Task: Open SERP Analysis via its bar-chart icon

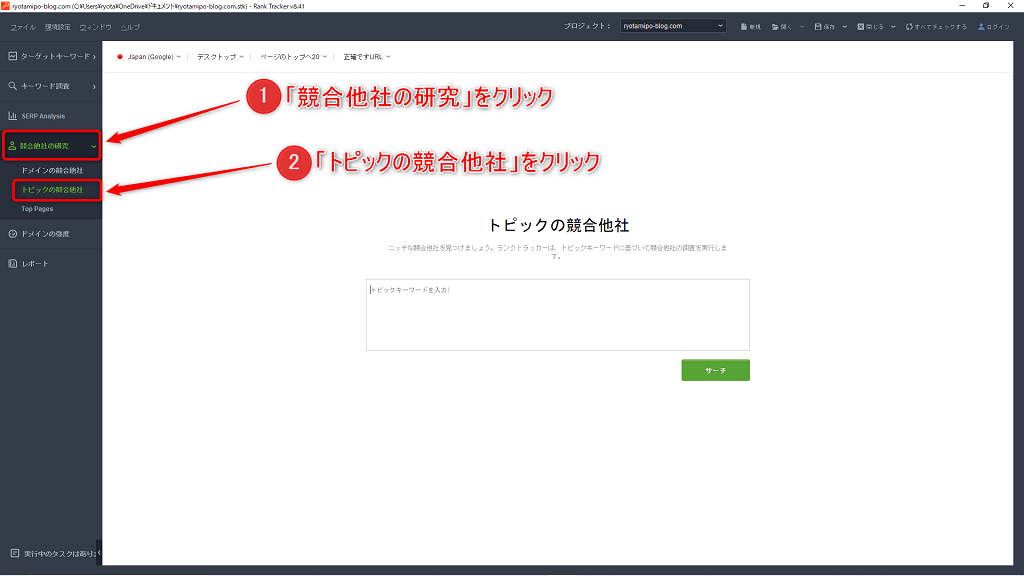Action: point(12,116)
